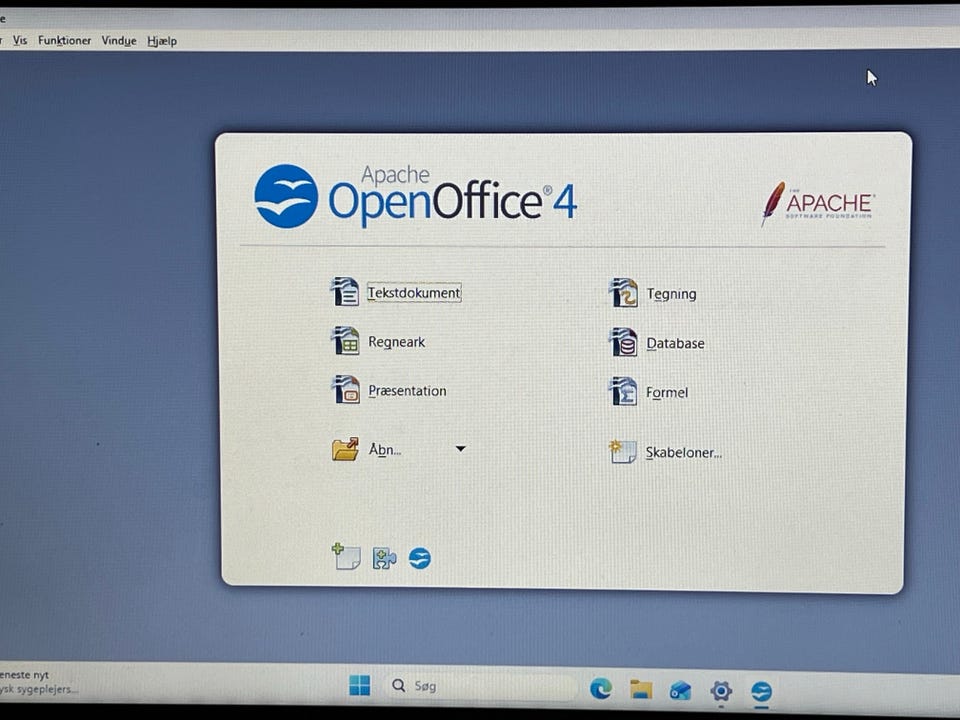Create a new Database via its label
960x720 pixels.
point(675,343)
